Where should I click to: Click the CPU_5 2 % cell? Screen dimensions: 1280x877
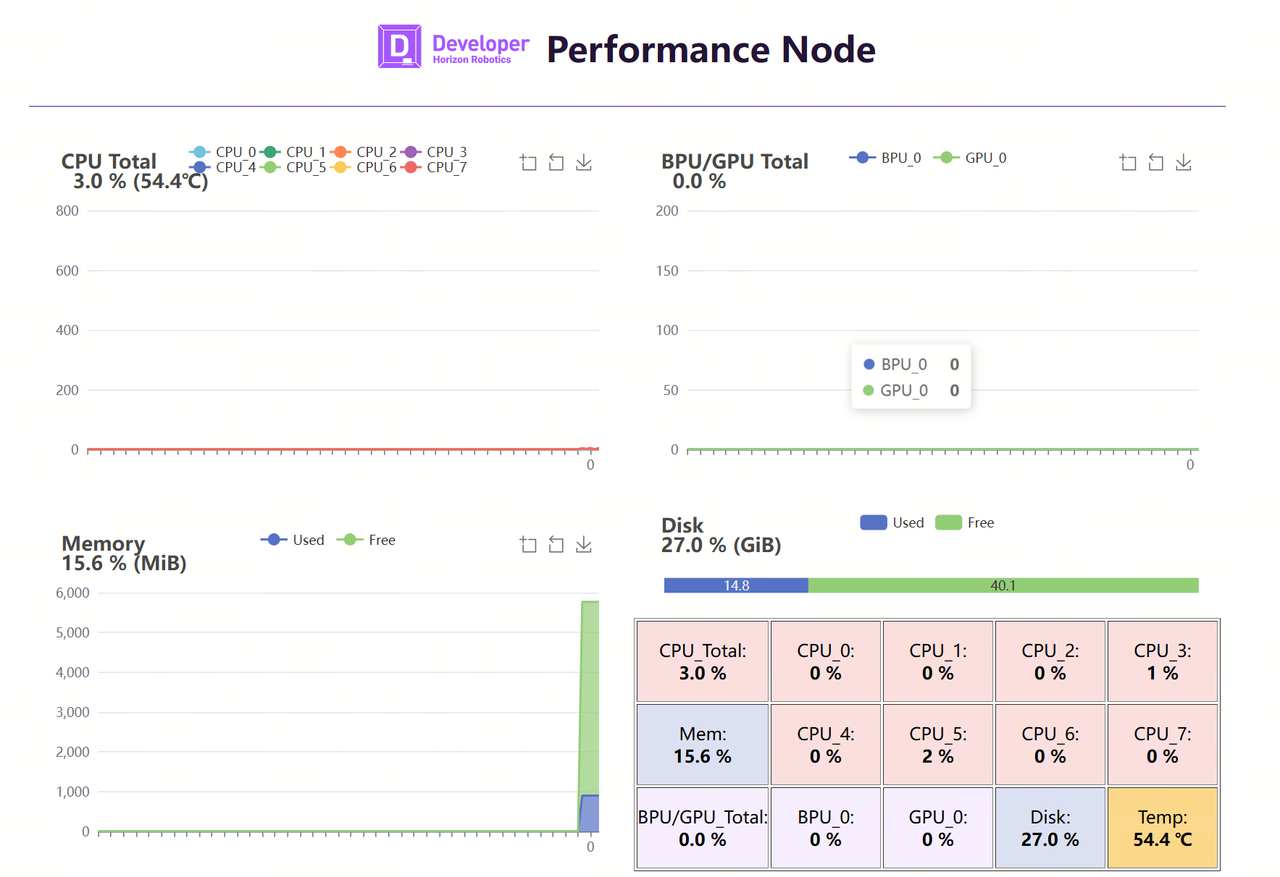click(x=938, y=744)
